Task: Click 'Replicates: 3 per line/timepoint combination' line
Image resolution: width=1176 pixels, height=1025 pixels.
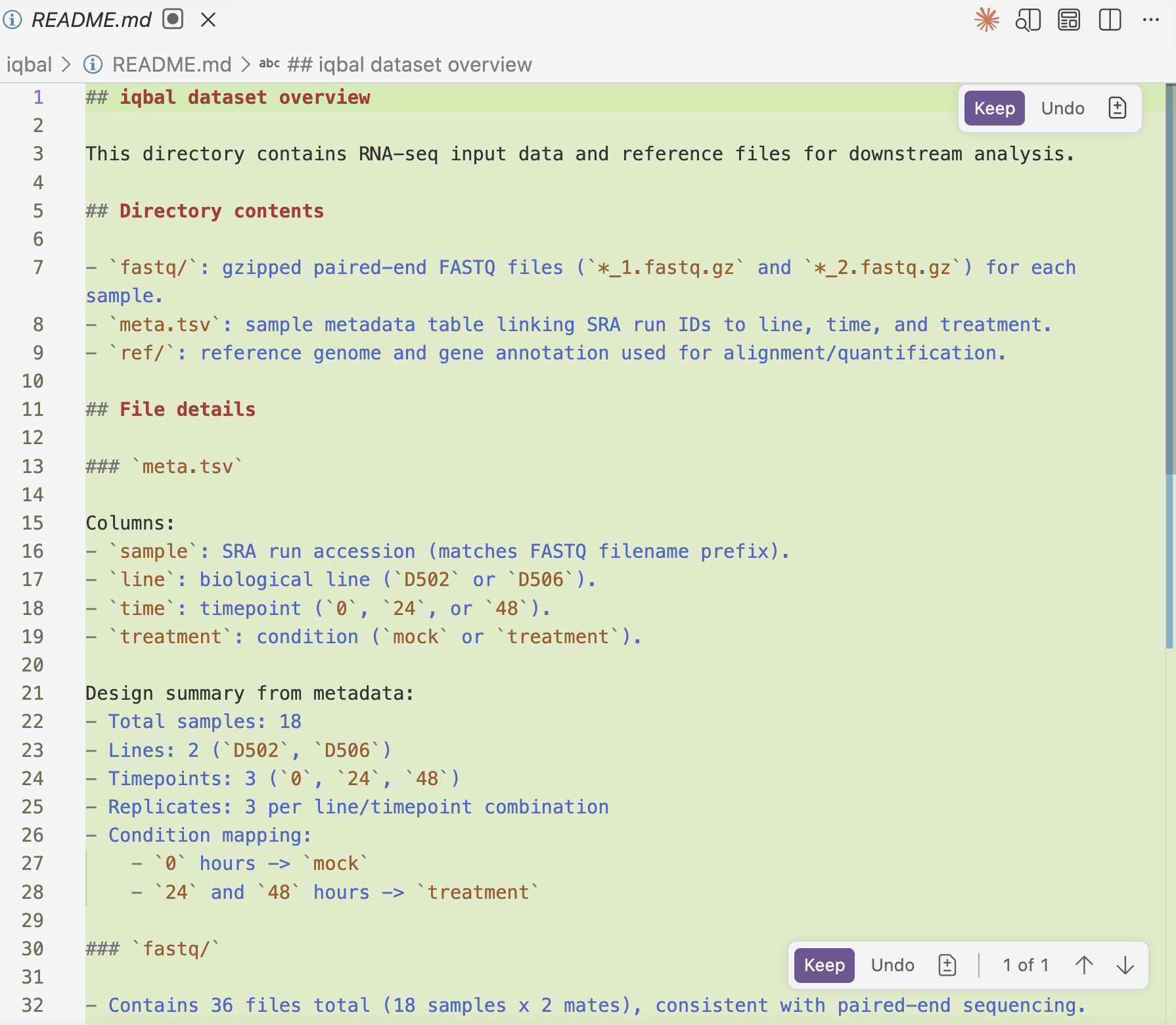Action: pyautogui.click(x=347, y=807)
